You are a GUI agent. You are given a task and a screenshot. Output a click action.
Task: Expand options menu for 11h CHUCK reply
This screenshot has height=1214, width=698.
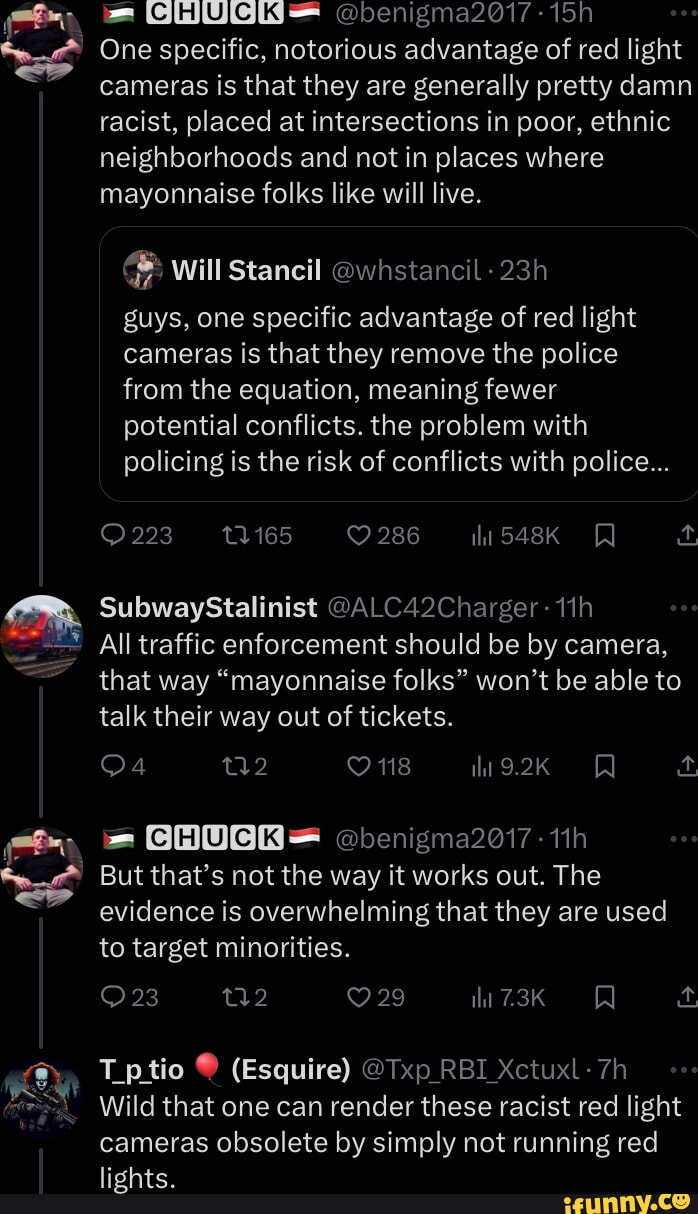[x=684, y=838]
